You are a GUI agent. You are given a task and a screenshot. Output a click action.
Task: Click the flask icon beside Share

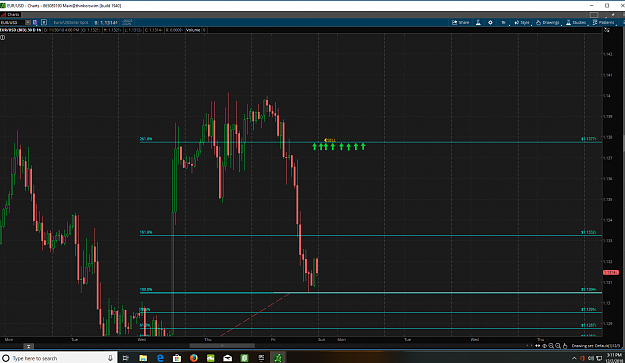(478, 23)
